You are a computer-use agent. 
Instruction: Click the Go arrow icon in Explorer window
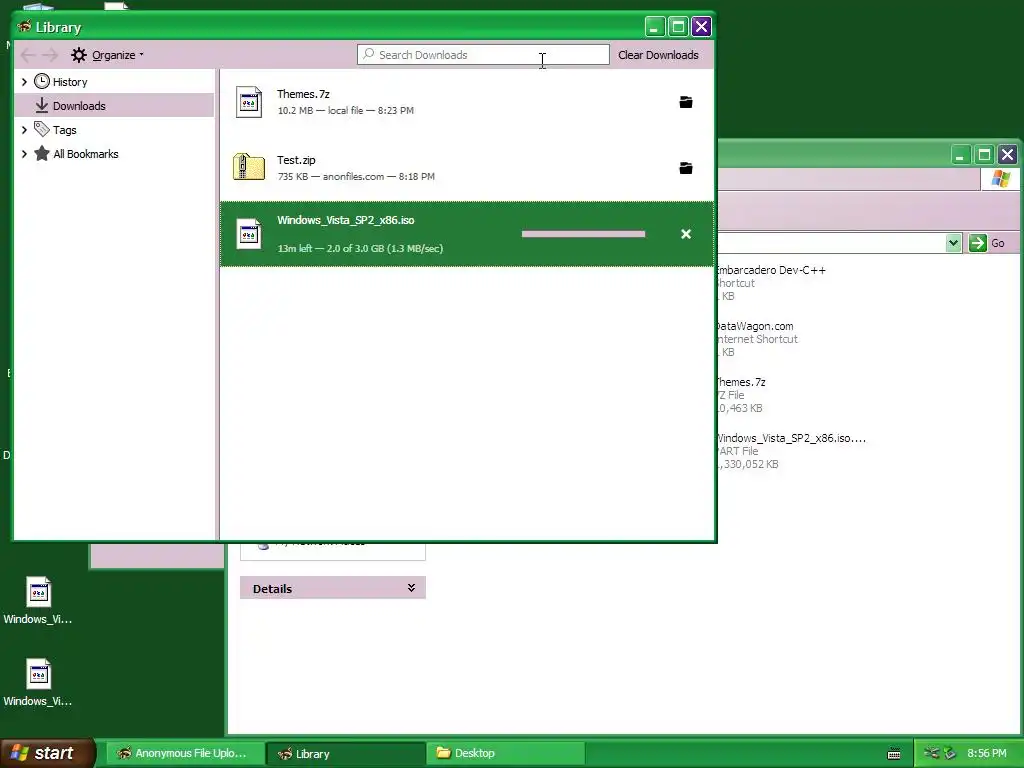point(978,243)
